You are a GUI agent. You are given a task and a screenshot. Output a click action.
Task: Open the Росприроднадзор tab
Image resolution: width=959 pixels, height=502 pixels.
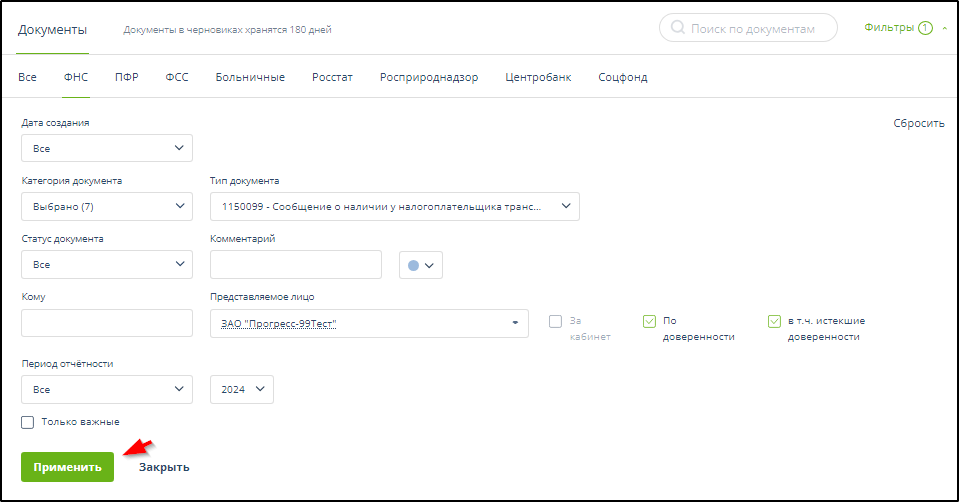429,77
